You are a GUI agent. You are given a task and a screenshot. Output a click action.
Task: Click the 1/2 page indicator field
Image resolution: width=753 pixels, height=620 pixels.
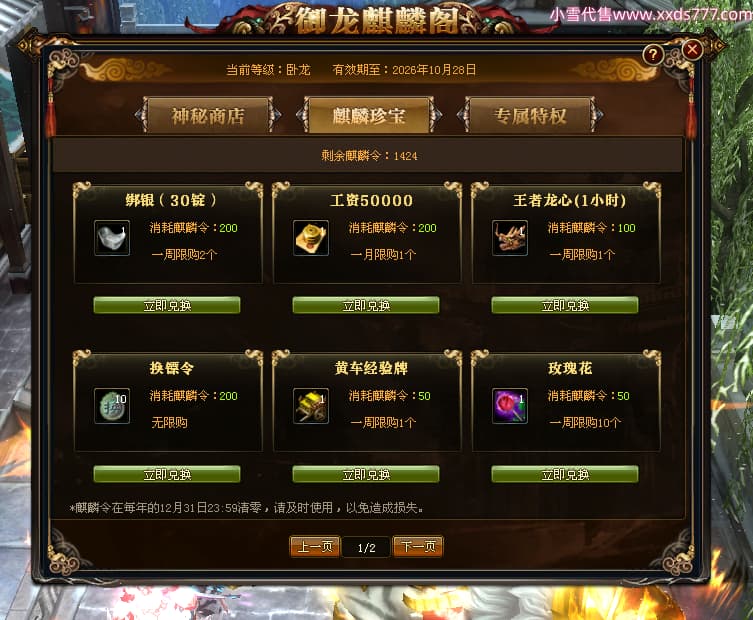[x=366, y=547]
